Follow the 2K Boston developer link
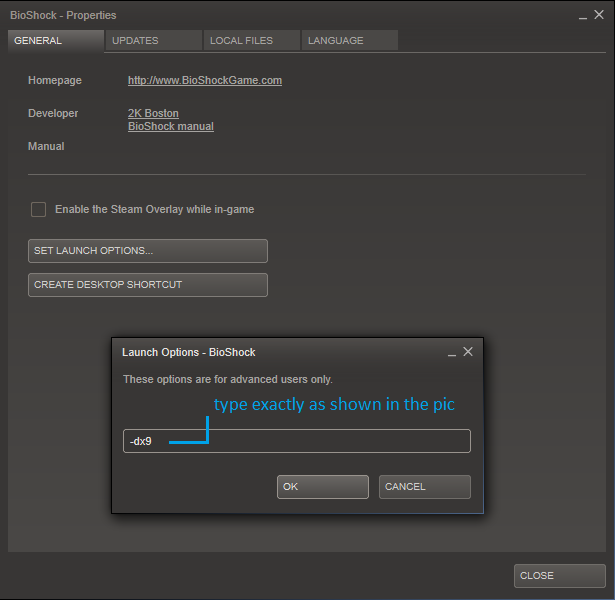This screenshot has height=600, width=615. coord(153,113)
